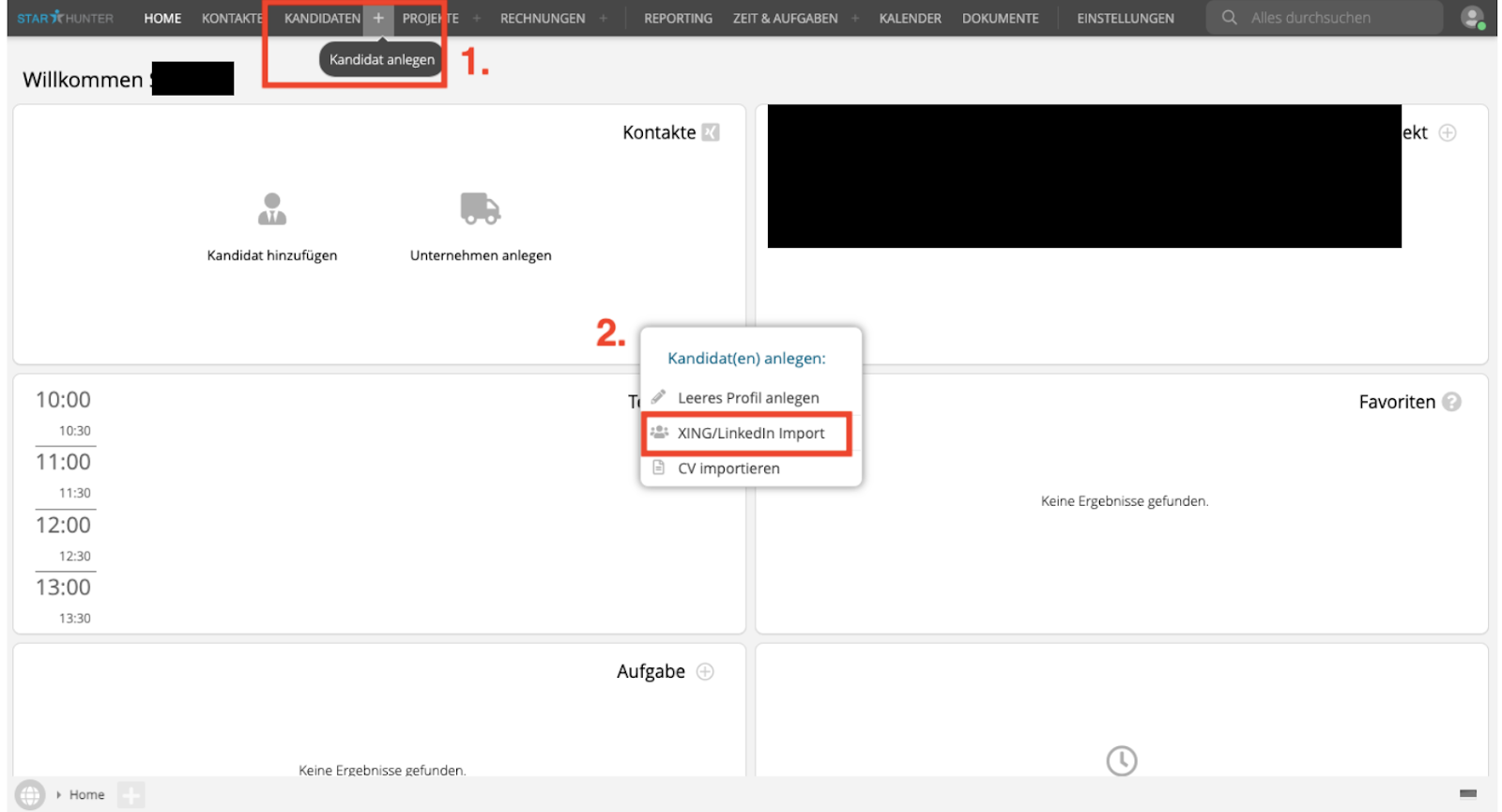Click the 12:30 half-hour slot
This screenshot has height=812, width=1502.
[x=75, y=556]
